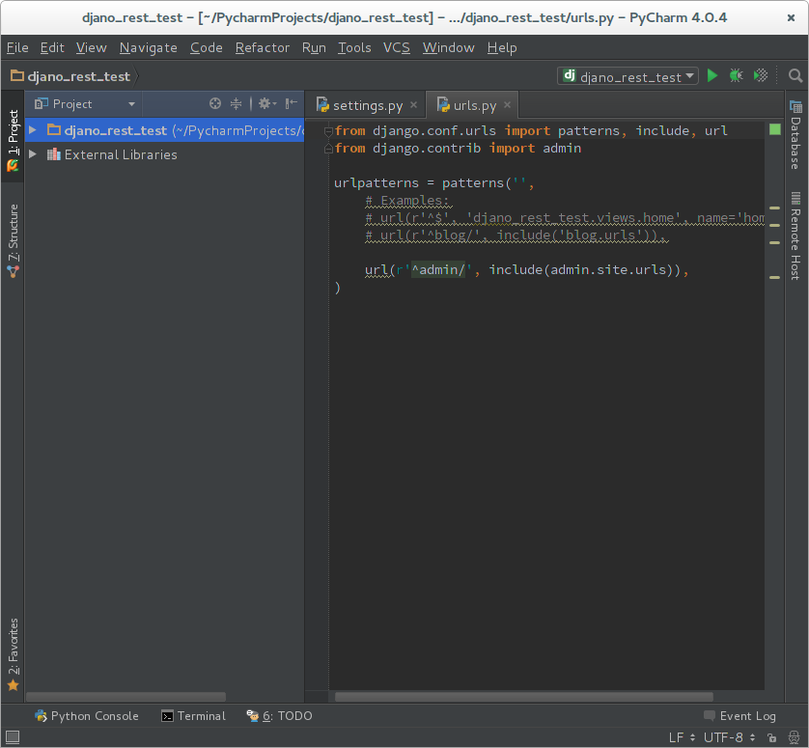Click last yellow warning marker in gutter
Screen dimensions: 809x748
(774, 278)
